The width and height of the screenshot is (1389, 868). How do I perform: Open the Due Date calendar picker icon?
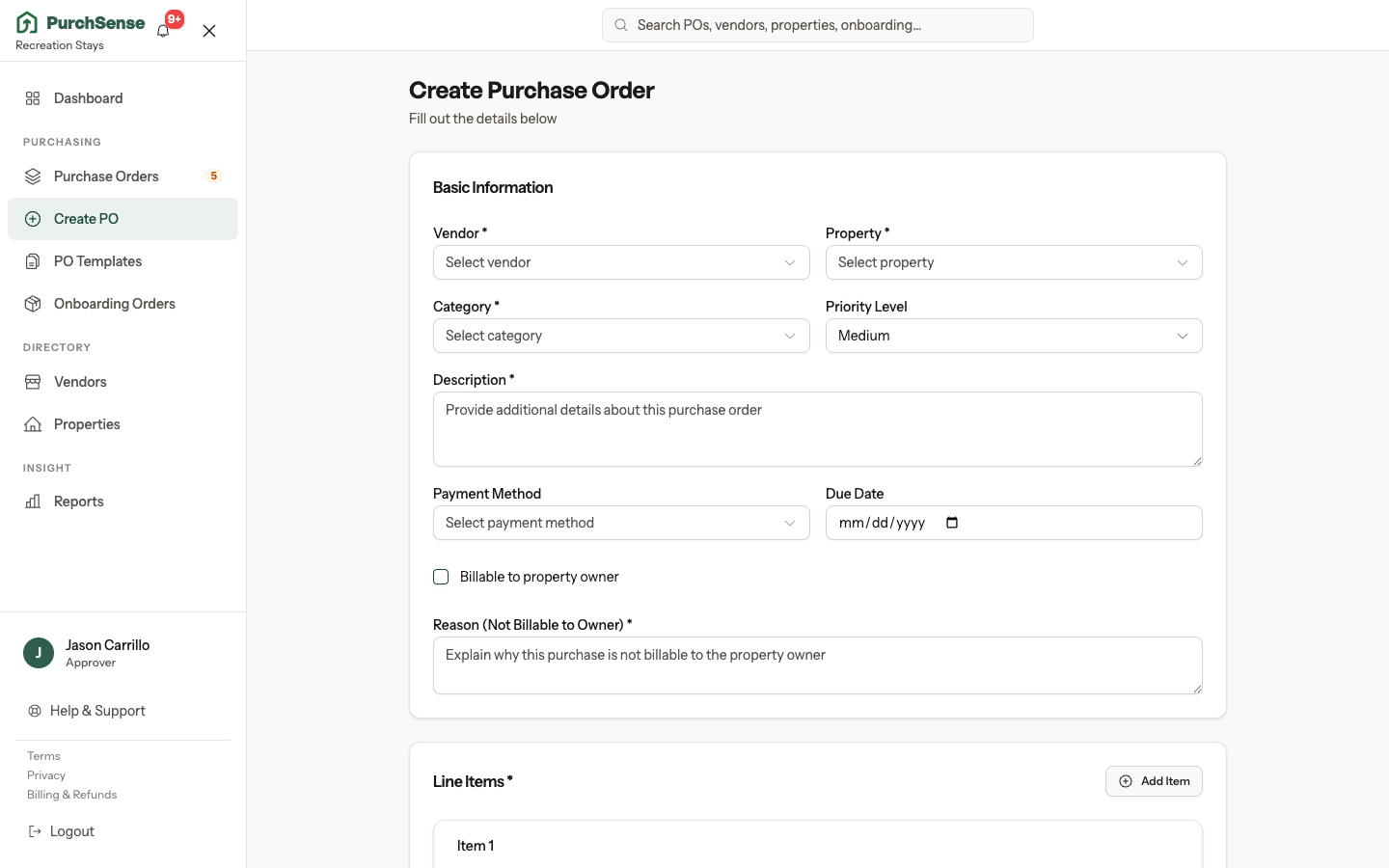(952, 523)
